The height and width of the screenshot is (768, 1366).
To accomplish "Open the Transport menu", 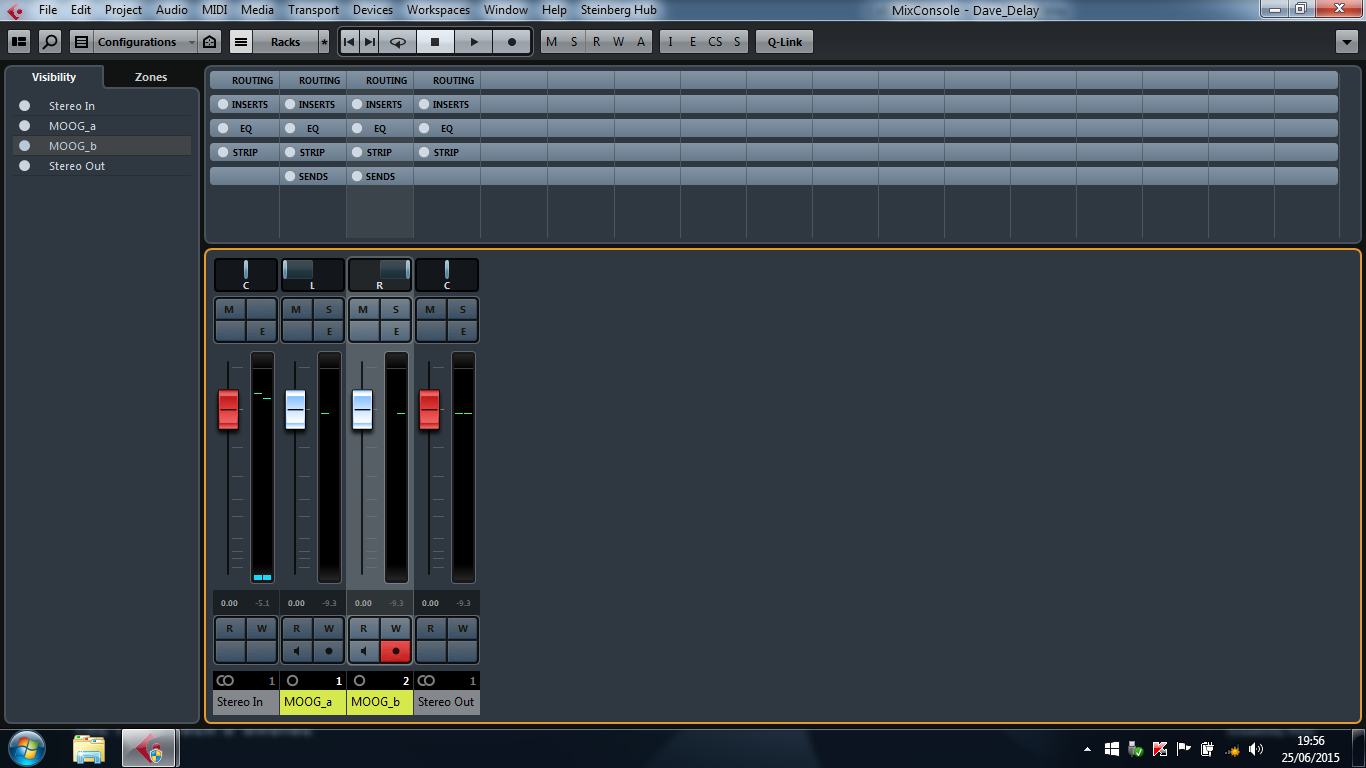I will point(313,10).
